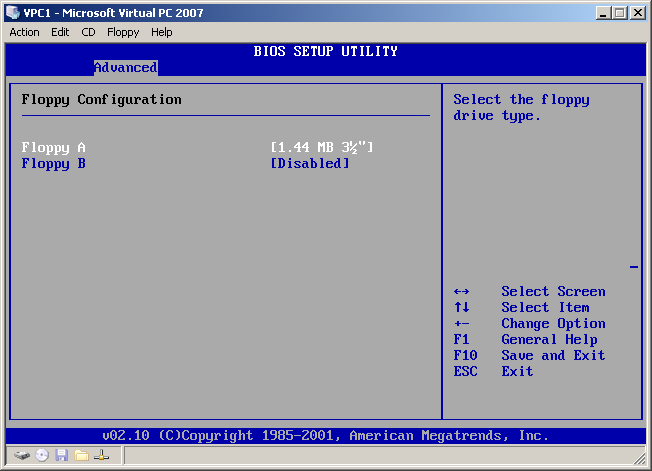The height and width of the screenshot is (471, 652).
Task: Maximize the Virtual PC window
Action: (620, 13)
